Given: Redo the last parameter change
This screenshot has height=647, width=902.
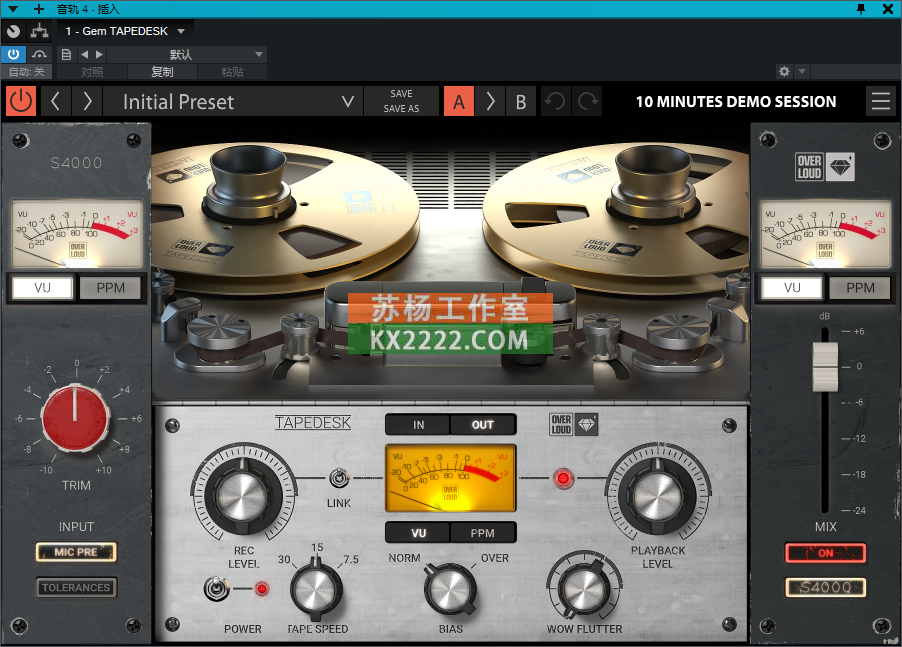Looking at the screenshot, I should click(587, 101).
